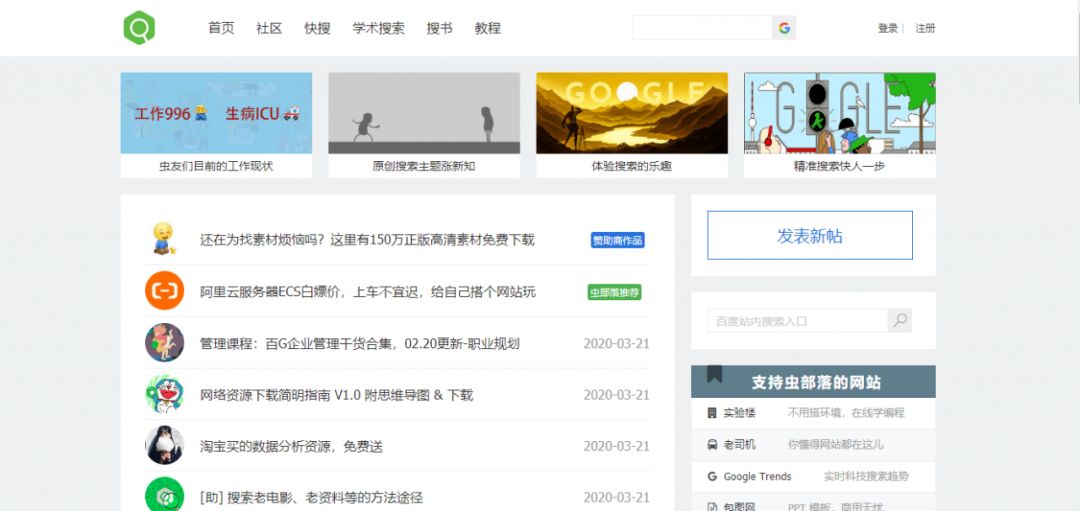Click the text 你懂得网站都在这儿

pyautogui.click(x=835, y=445)
